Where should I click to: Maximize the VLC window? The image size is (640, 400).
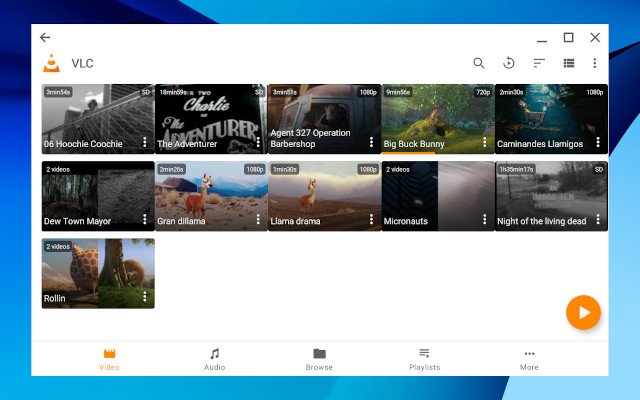coord(569,38)
